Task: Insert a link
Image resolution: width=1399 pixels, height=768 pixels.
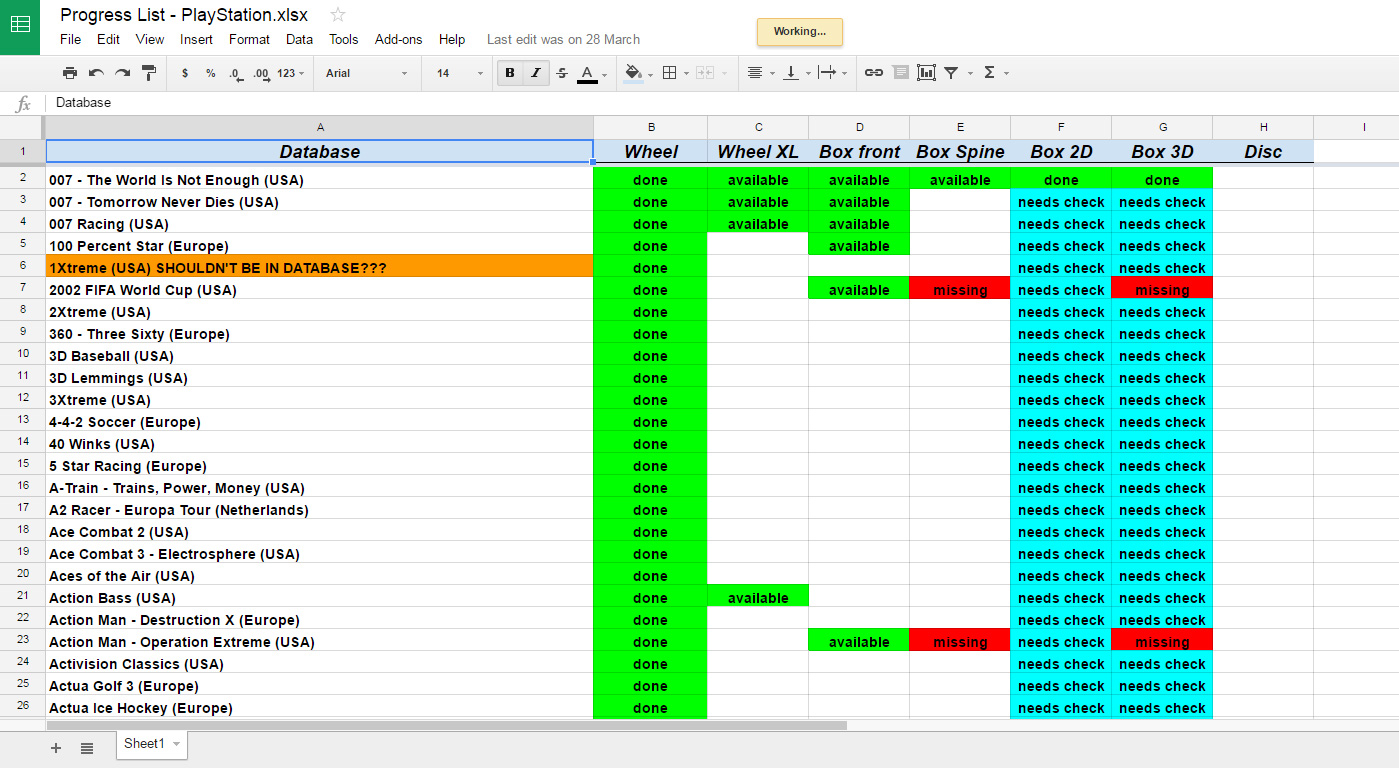Action: point(874,73)
